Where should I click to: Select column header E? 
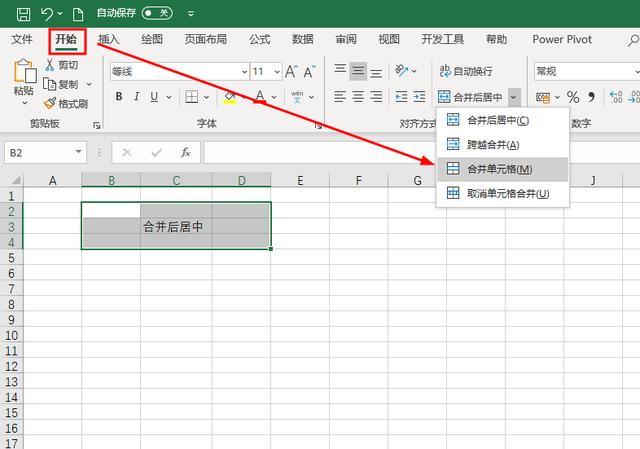(300, 180)
